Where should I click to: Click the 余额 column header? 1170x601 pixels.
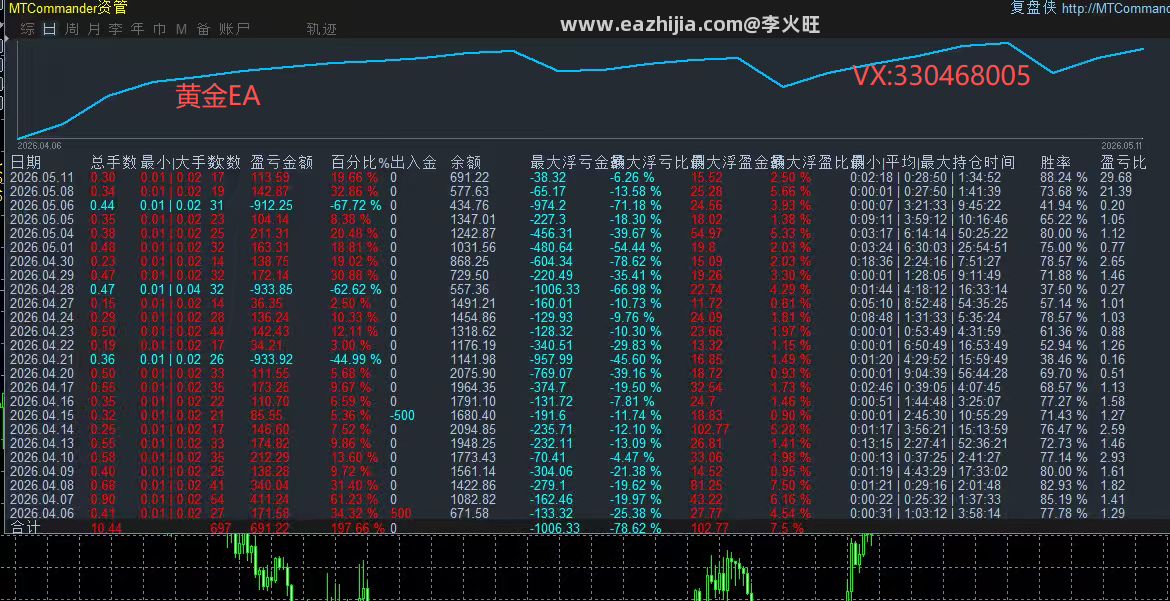(466, 162)
